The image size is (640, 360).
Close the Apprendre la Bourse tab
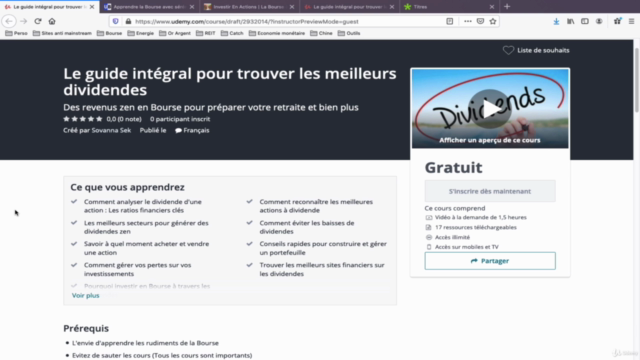coord(192,7)
